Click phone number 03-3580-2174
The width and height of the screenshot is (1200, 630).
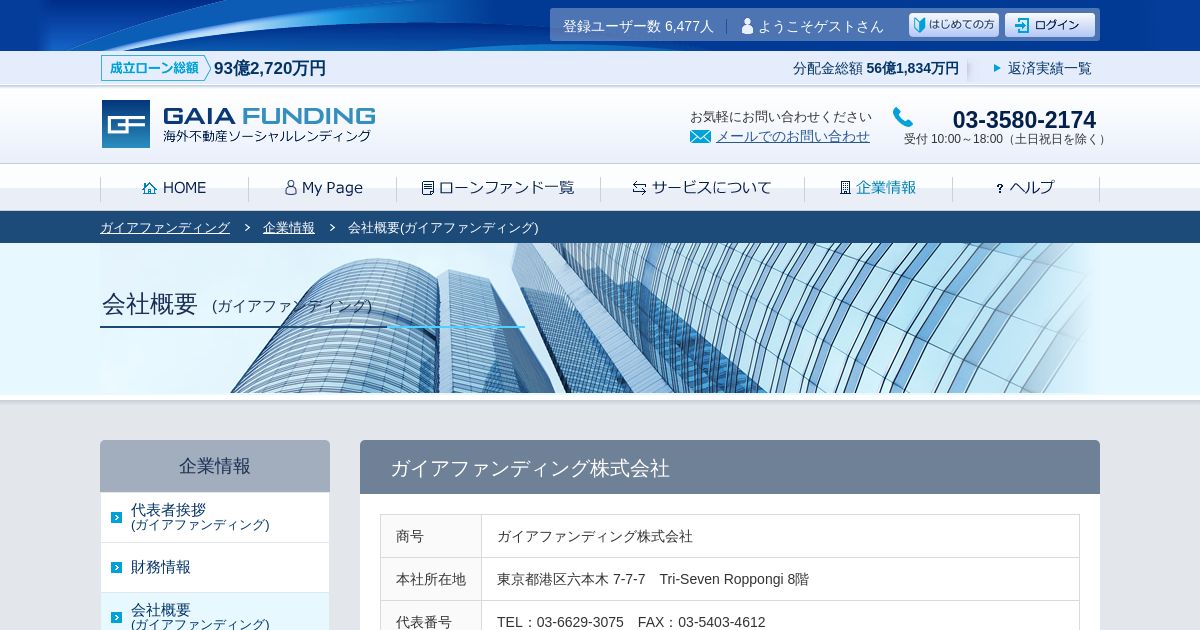(x=1024, y=120)
